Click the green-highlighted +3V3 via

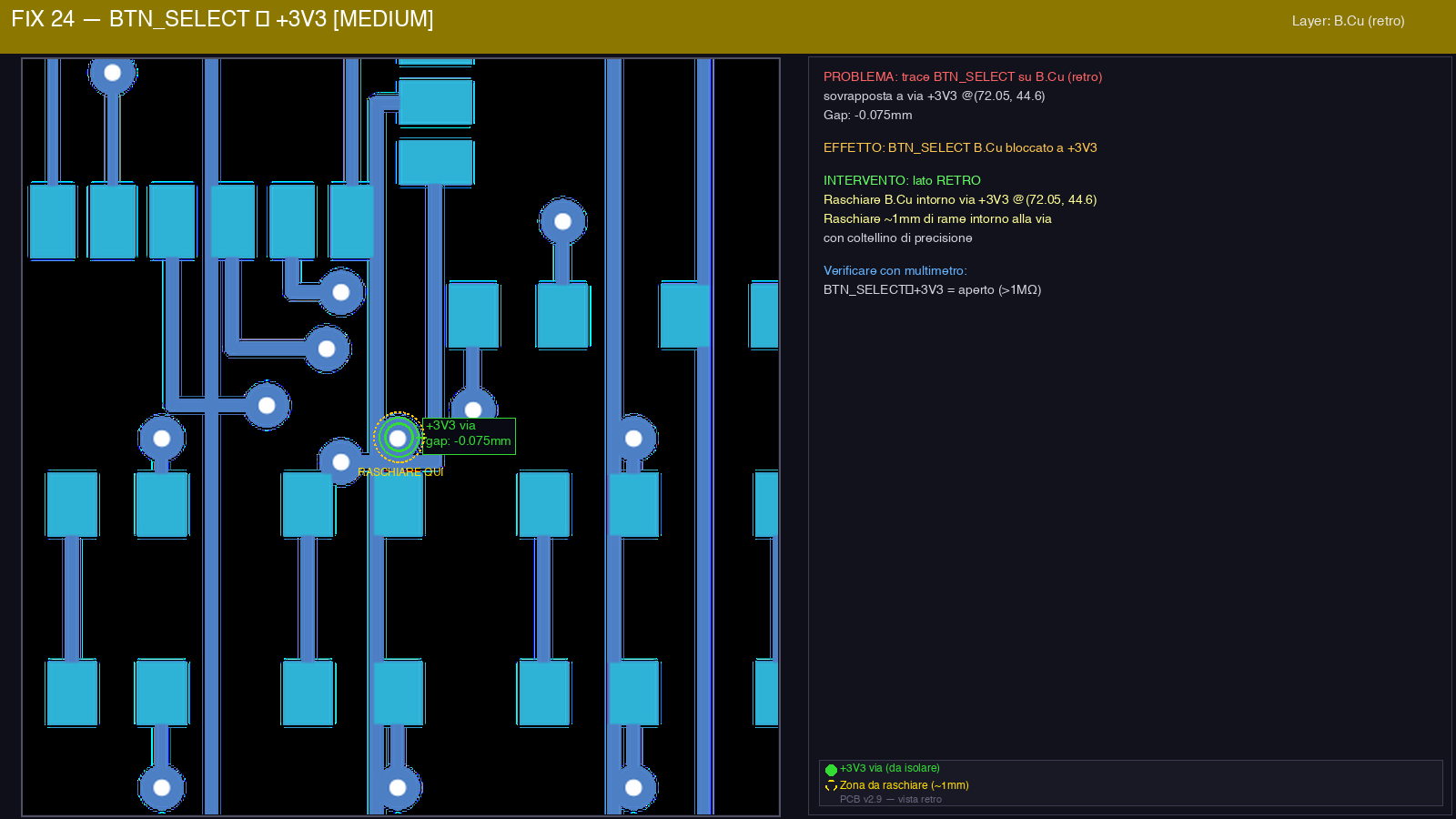tap(398, 438)
